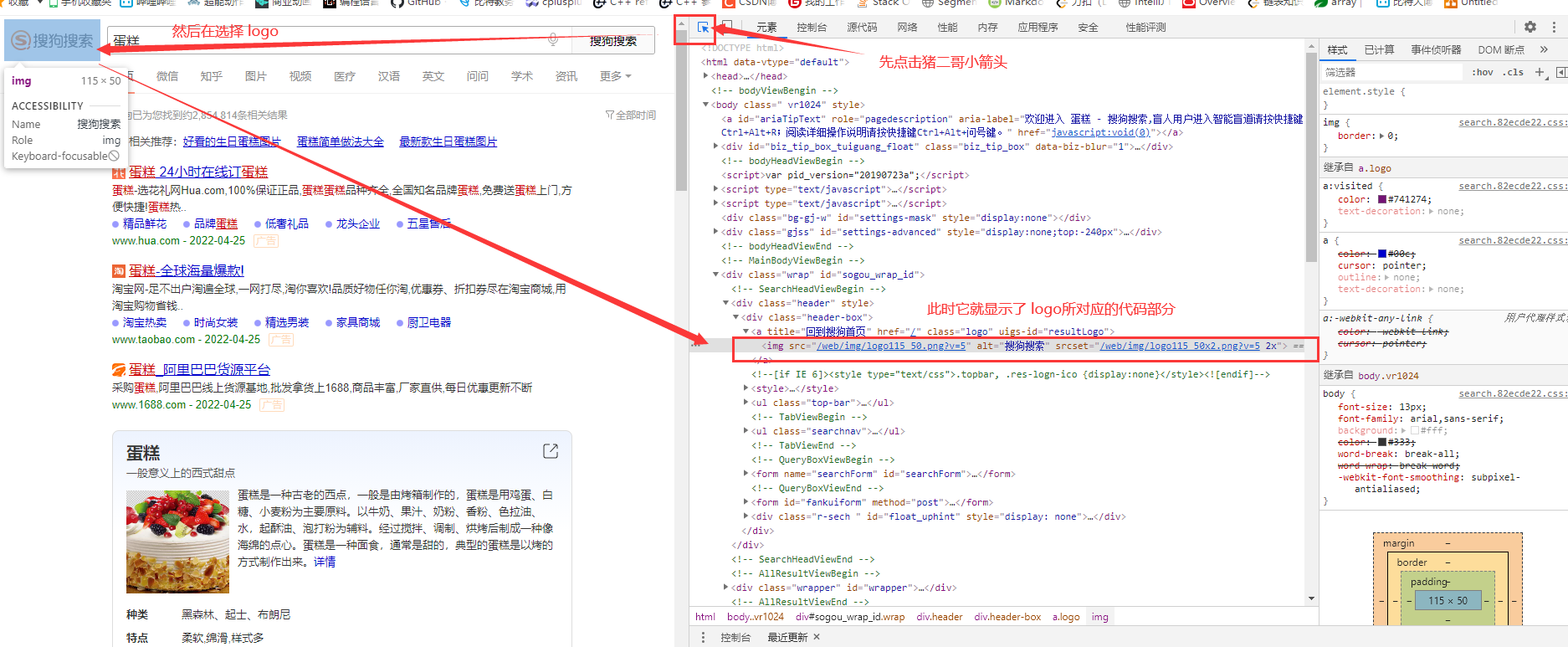This screenshot has width=1568, height=647.
Task: Click the 时尚女装 sublink under Taobao result
Action: (216, 322)
